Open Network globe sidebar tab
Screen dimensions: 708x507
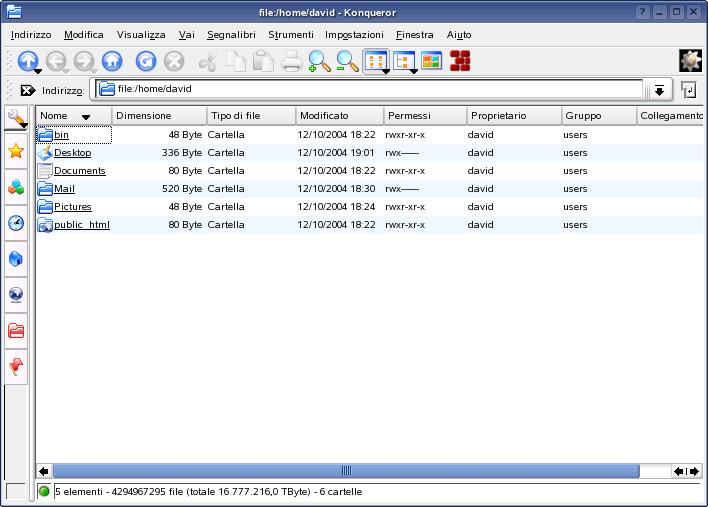coord(16,295)
